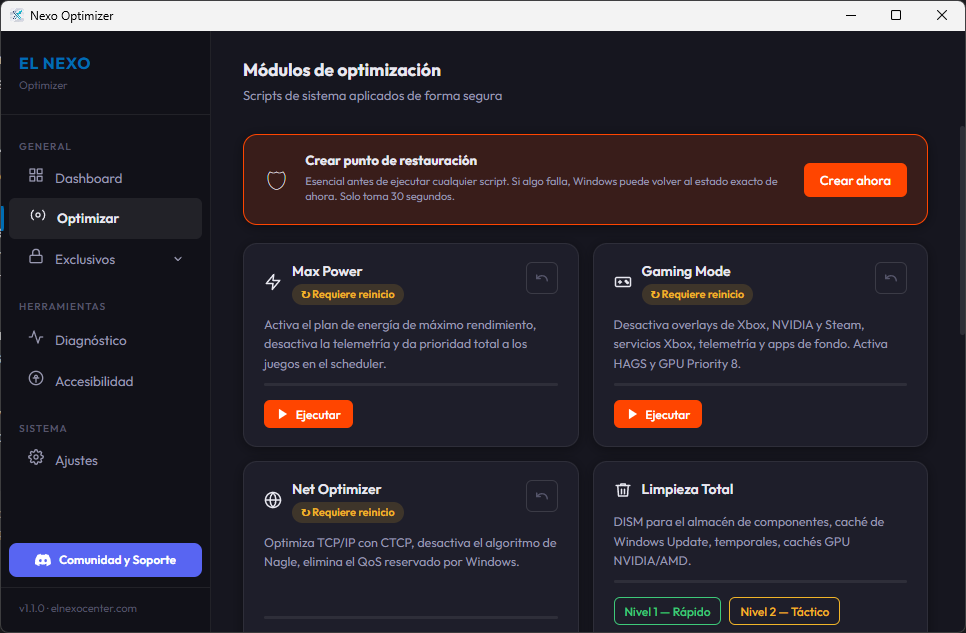The image size is (966, 633).
Task: Open Ajustes from the sidebar
Action: 70,460
